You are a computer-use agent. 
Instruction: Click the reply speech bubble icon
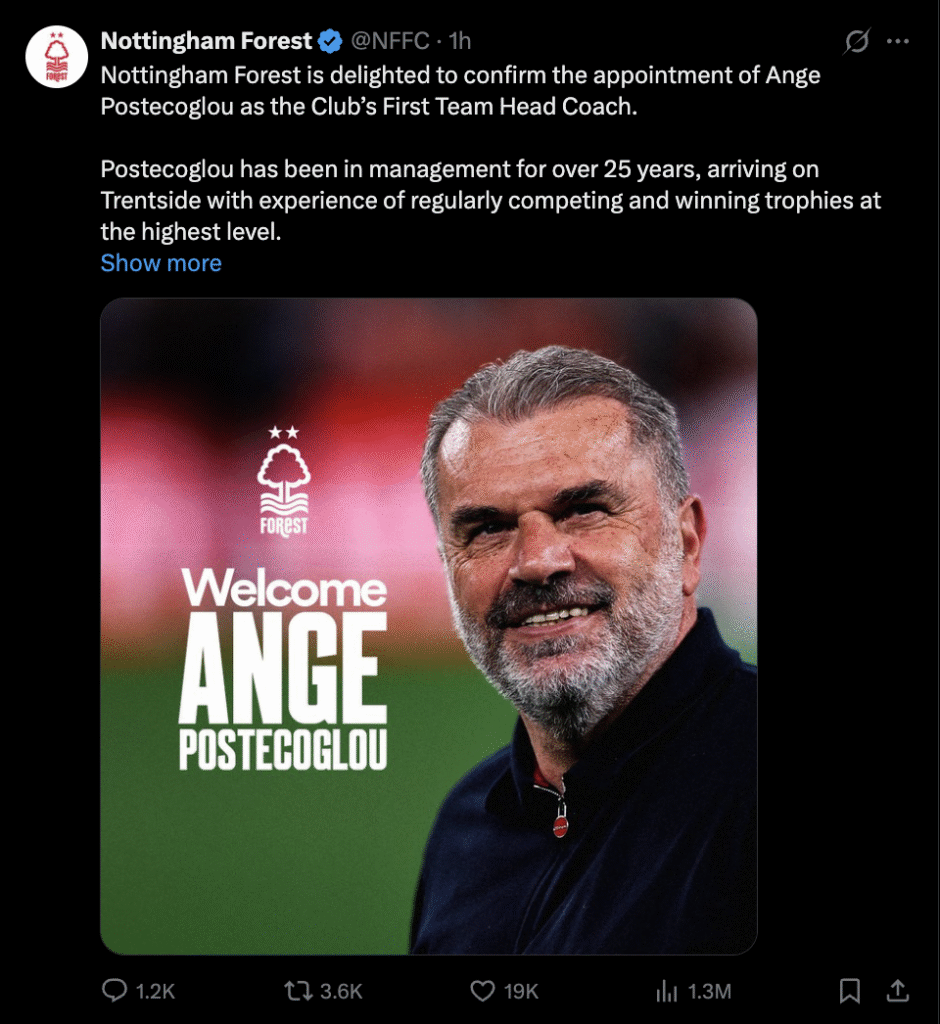(115, 991)
